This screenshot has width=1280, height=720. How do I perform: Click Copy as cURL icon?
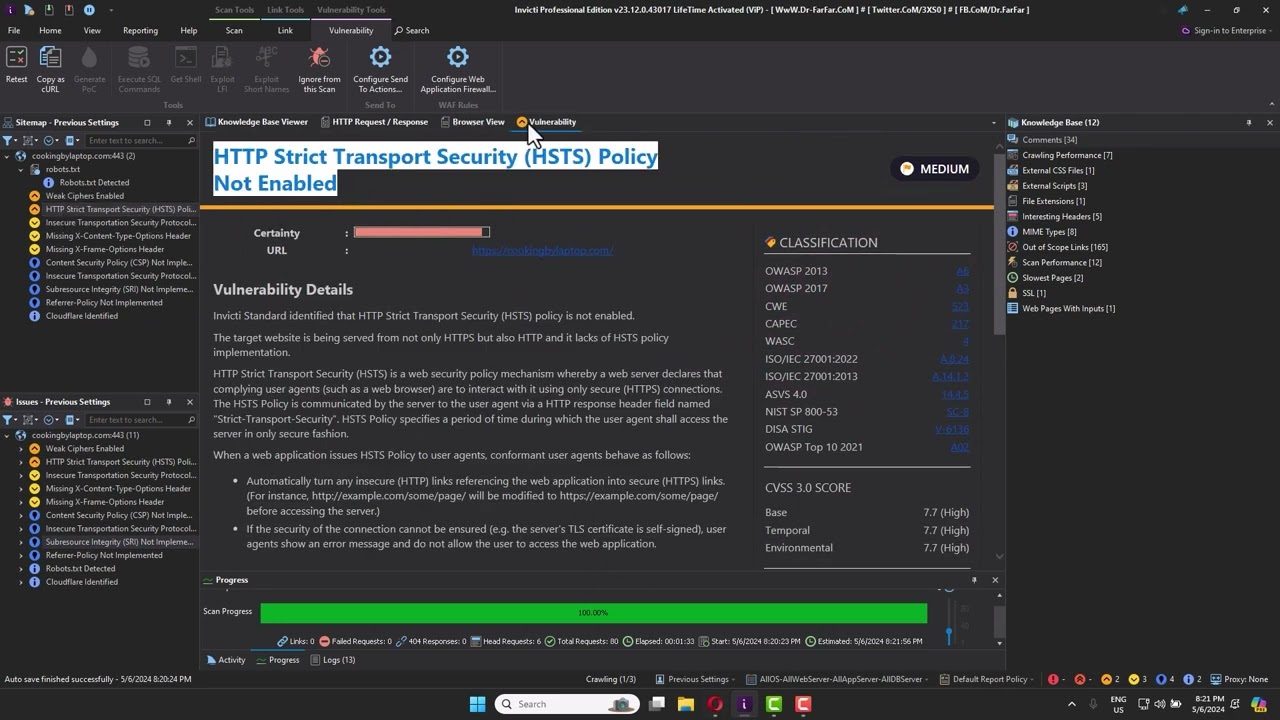(50, 58)
